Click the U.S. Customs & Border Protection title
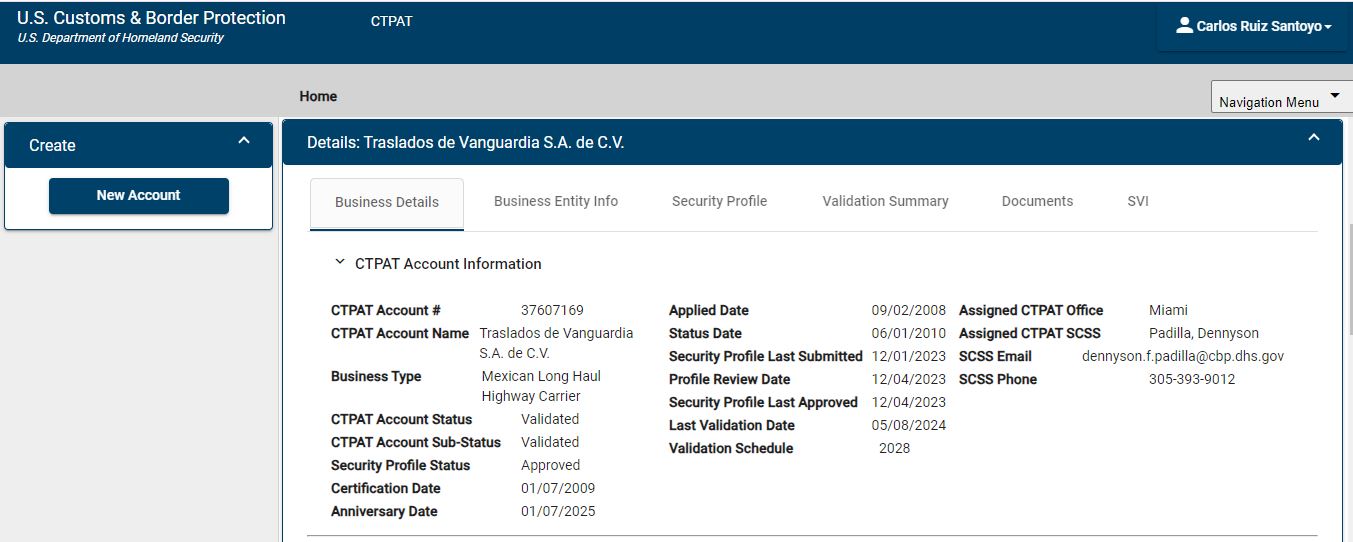Screen dimensions: 1353x542 click(151, 18)
